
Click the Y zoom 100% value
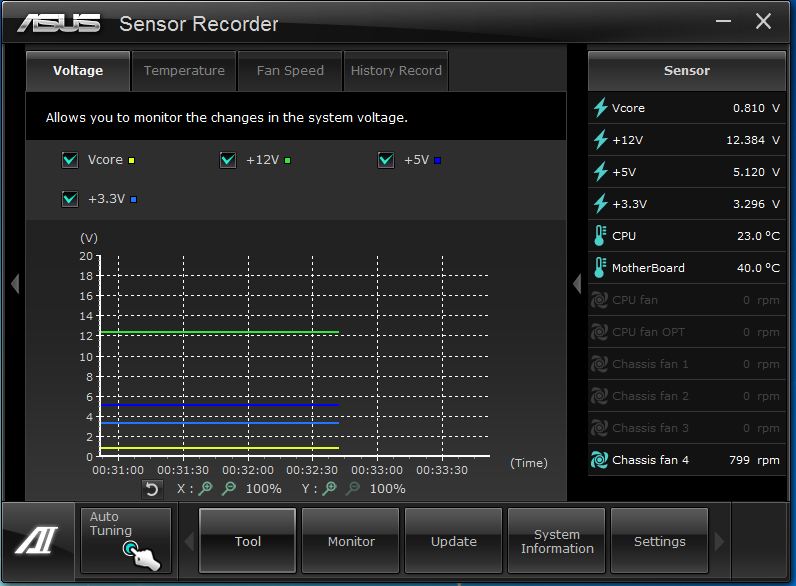(387, 489)
